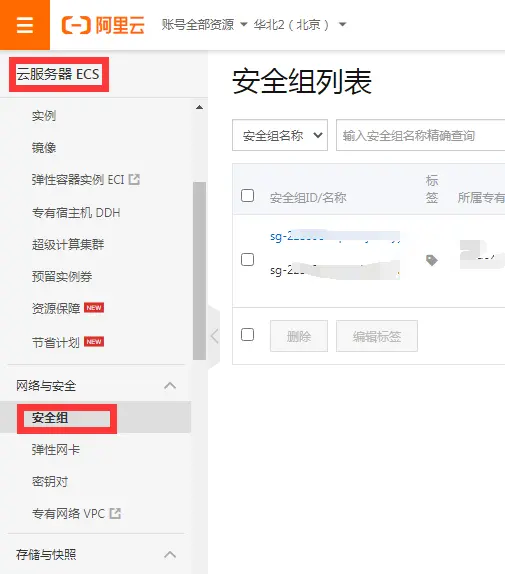Tick the bottom checkbox beside 删除
Image resolution: width=505 pixels, height=574 pixels.
248,334
